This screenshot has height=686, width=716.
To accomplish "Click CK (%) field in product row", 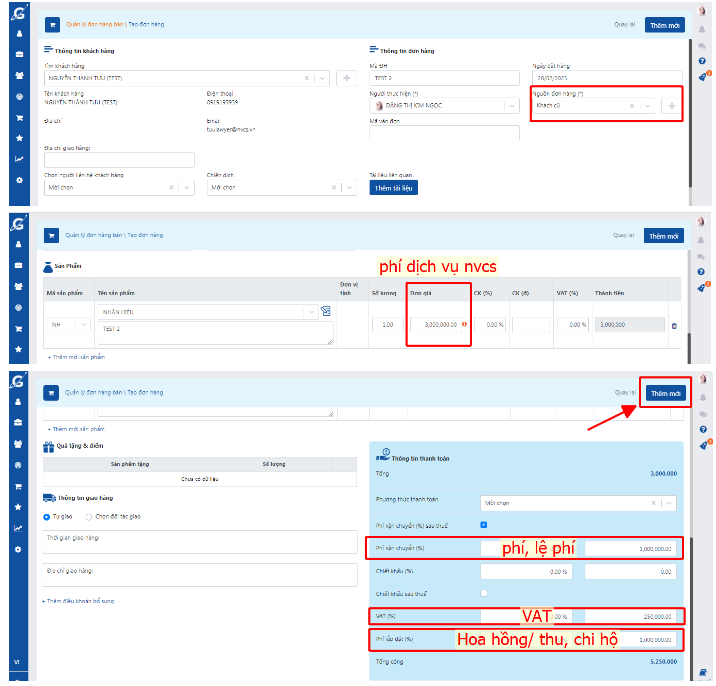I will coord(490,325).
